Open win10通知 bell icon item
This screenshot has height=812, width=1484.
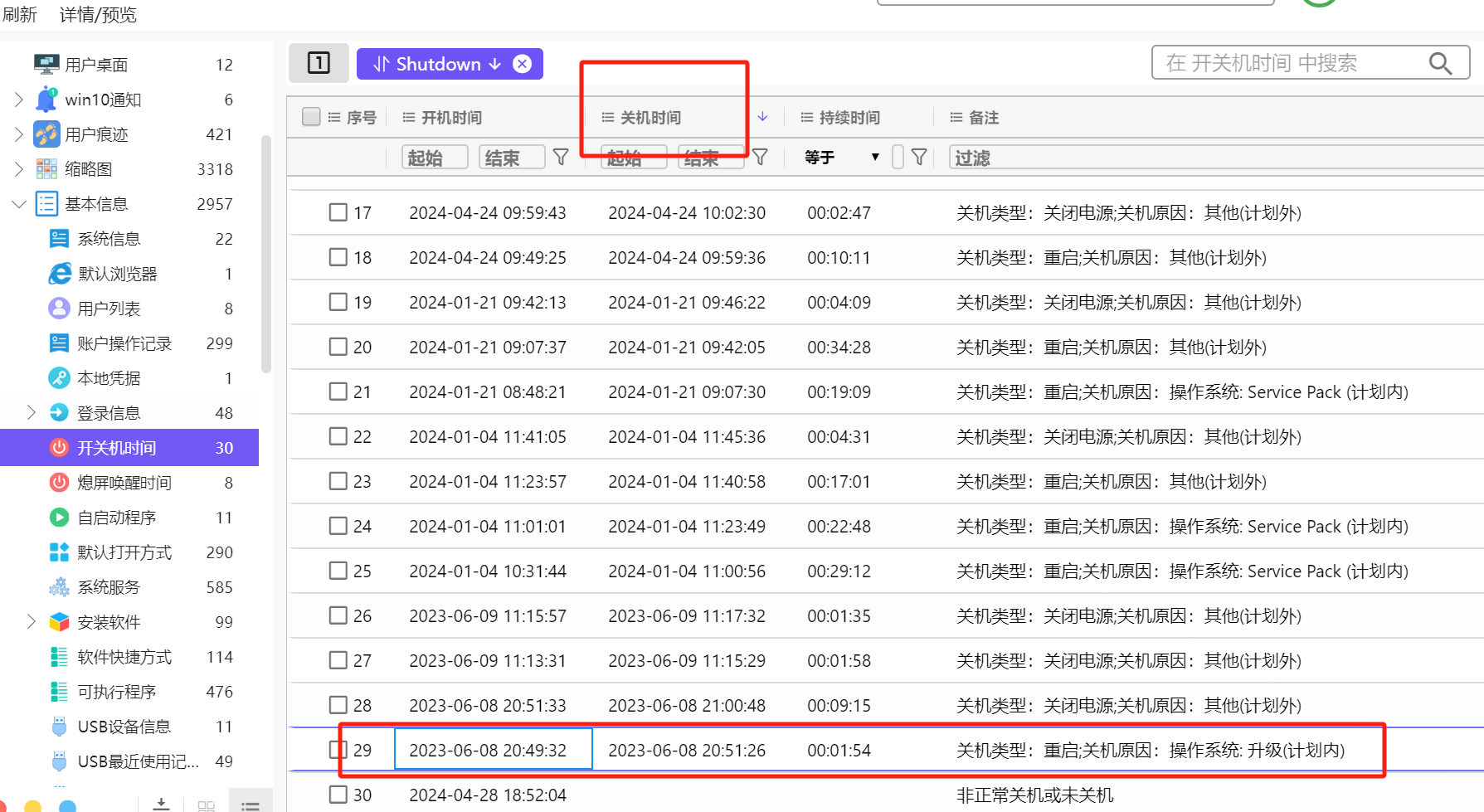point(46,100)
